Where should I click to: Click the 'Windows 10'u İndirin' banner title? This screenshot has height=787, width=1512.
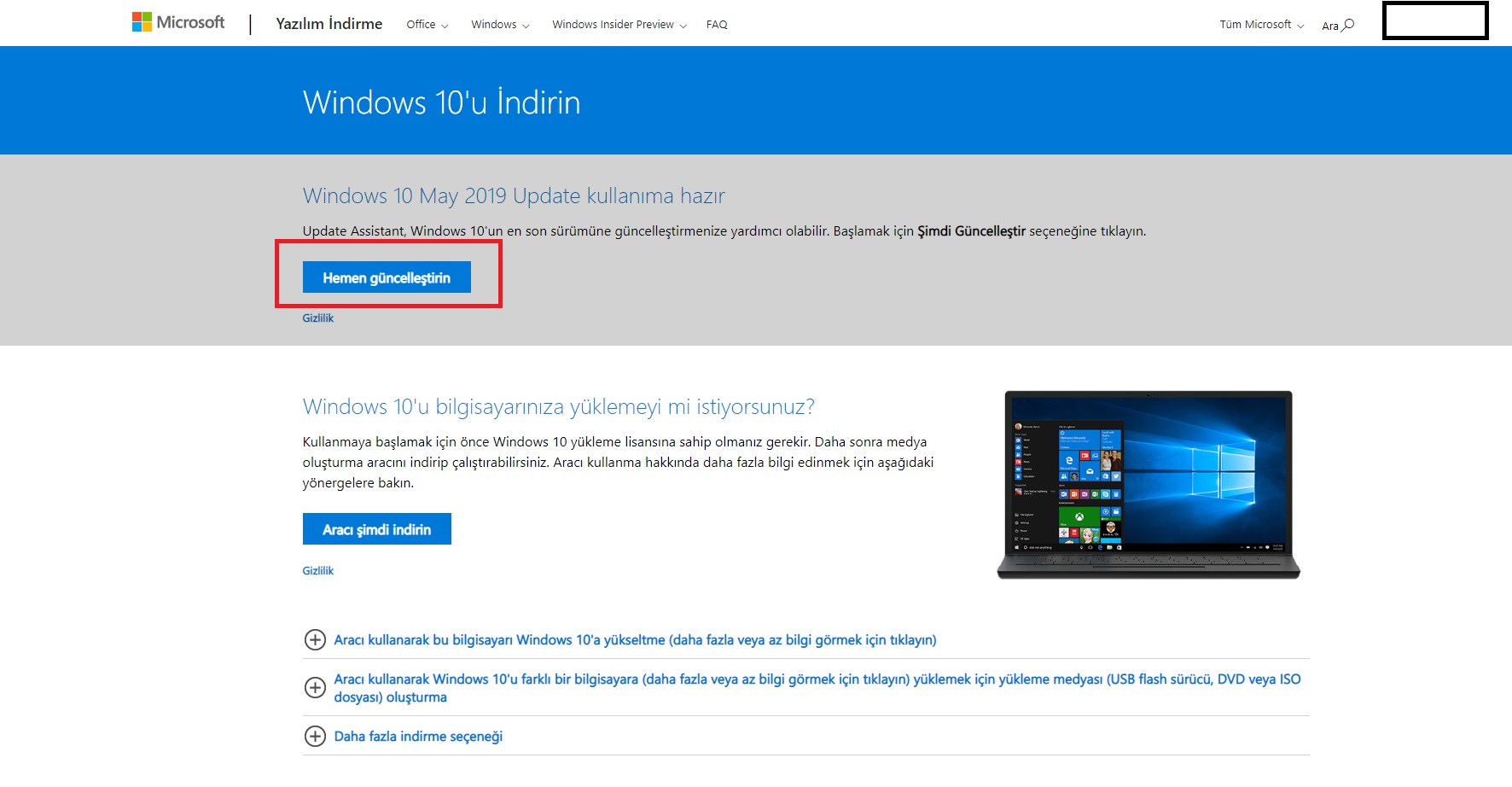pos(442,102)
